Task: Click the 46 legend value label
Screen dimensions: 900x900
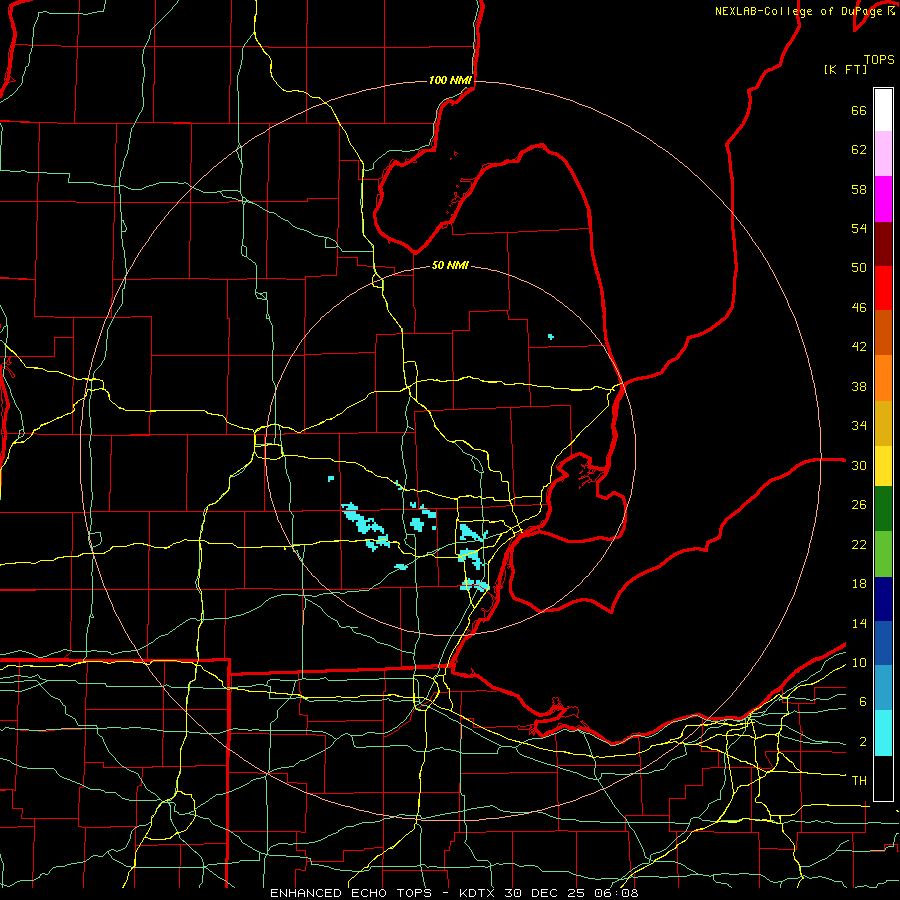Action: click(x=859, y=308)
